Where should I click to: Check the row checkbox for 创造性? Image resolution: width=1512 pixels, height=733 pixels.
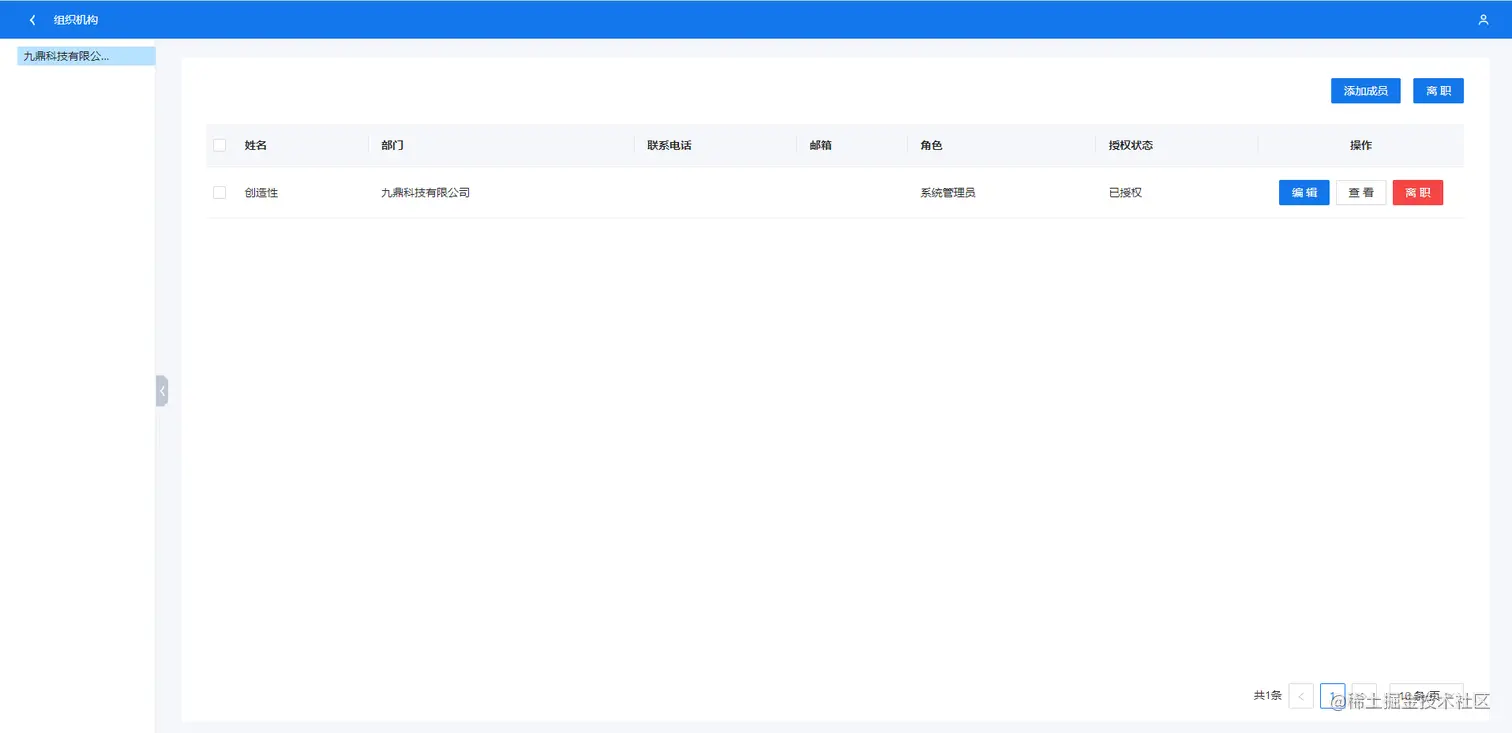pyautogui.click(x=220, y=192)
